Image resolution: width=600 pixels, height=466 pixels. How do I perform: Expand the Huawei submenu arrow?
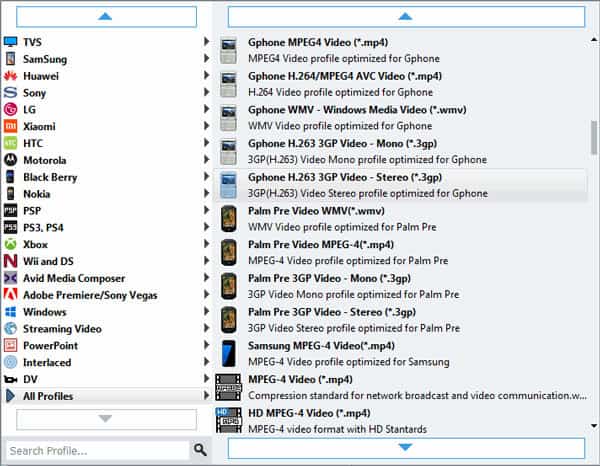[206, 75]
